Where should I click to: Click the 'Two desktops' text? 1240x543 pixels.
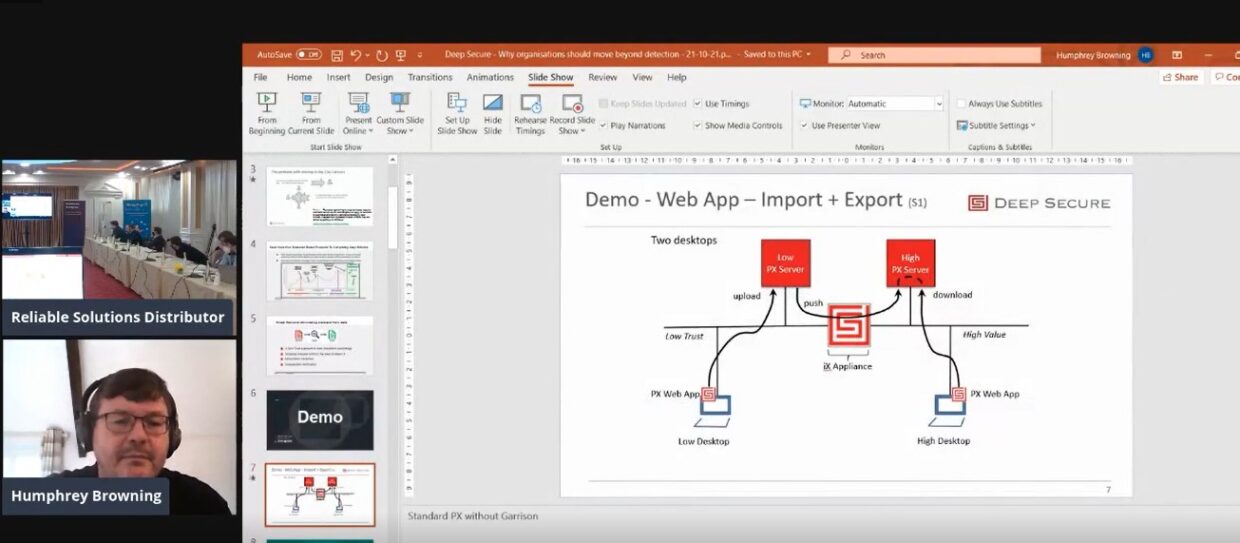coord(682,240)
